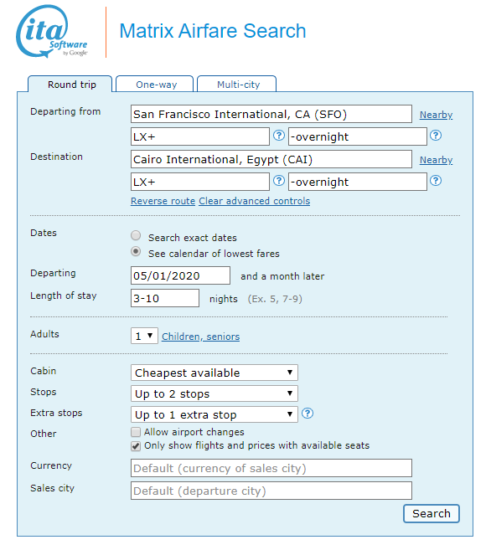Click the Length of stay field
This screenshot has width=491, height=550.
pyautogui.click(x=165, y=298)
